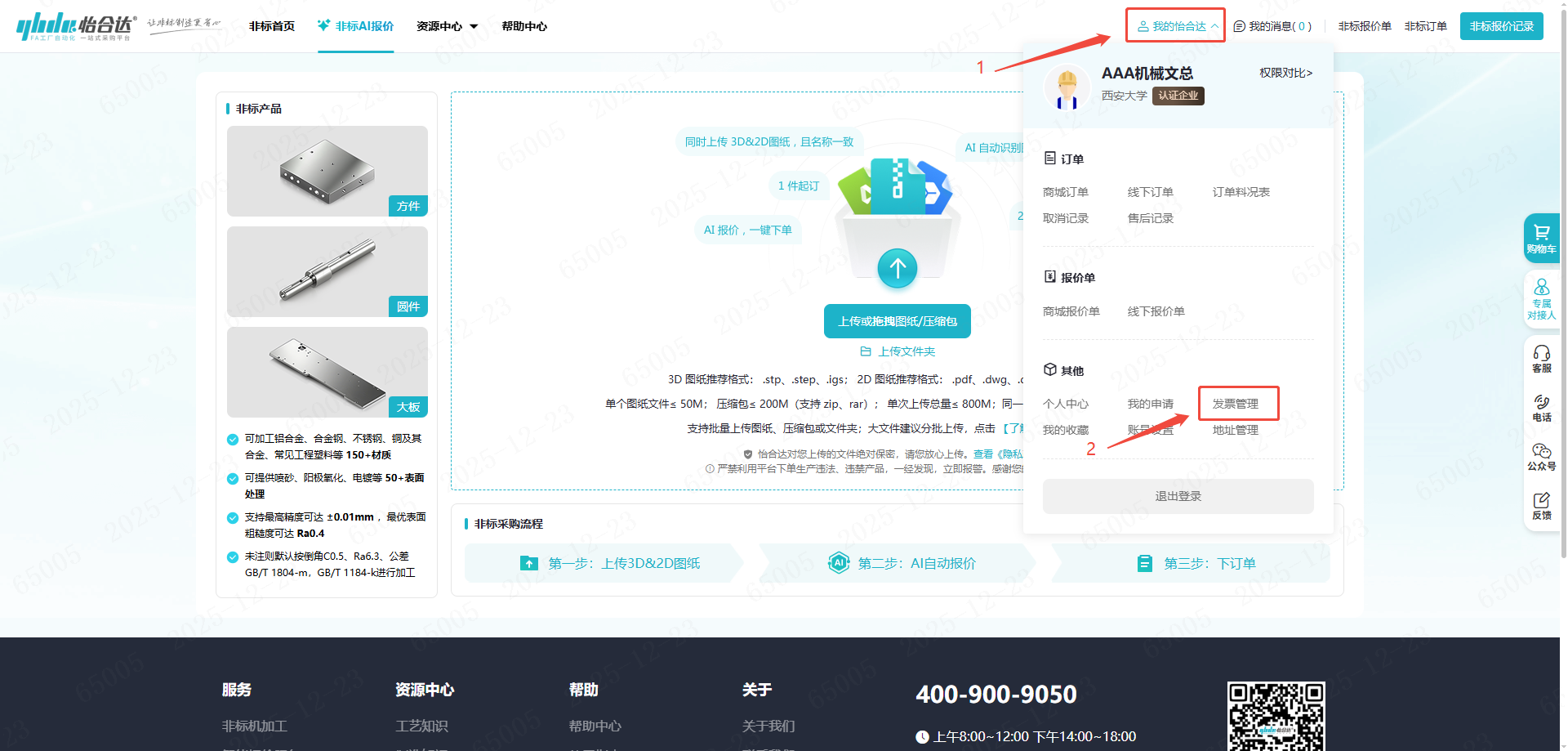Select 发票管理 in account menu
Viewport: 1568px width, 751px height.
1235,404
